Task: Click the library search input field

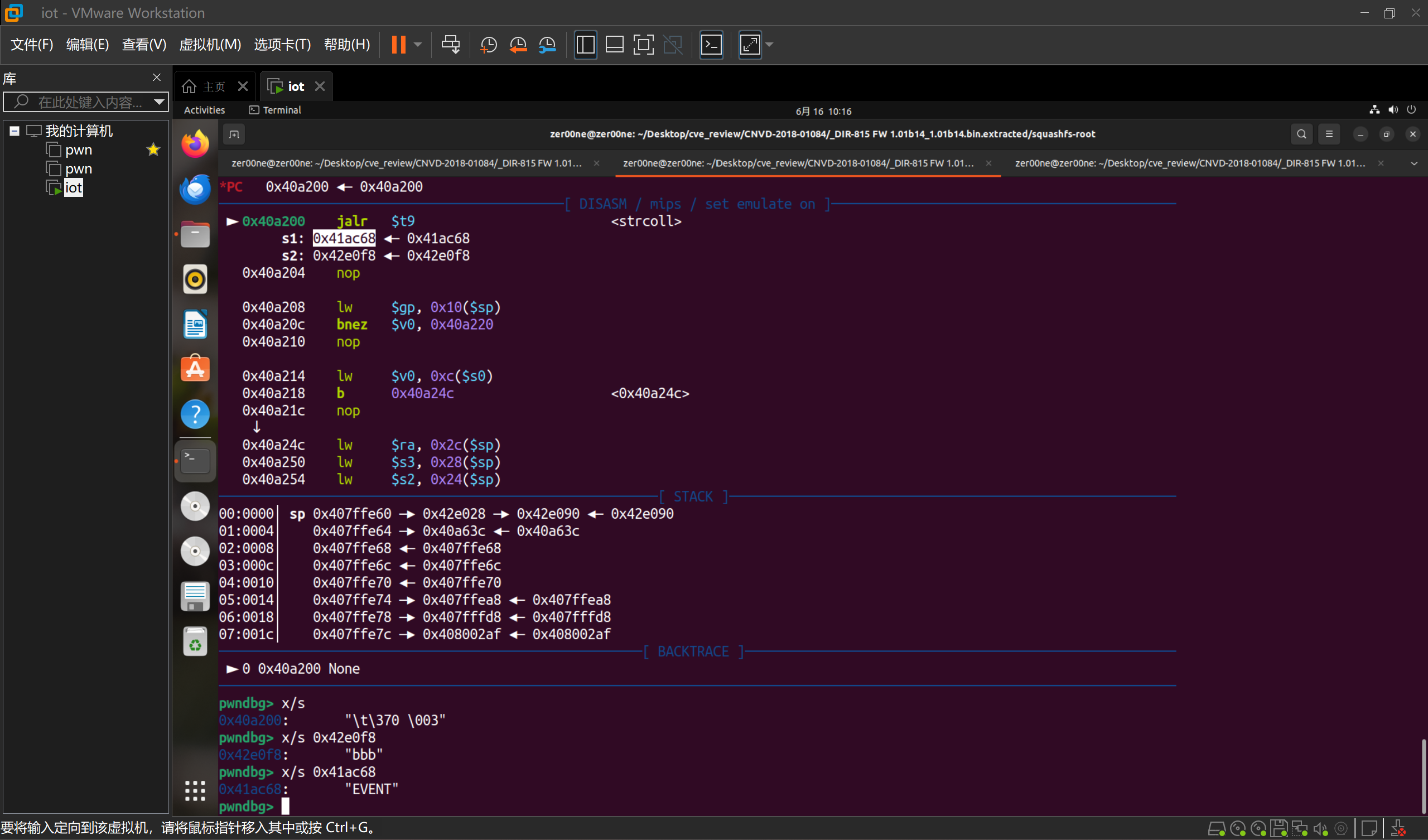Action: [85, 102]
